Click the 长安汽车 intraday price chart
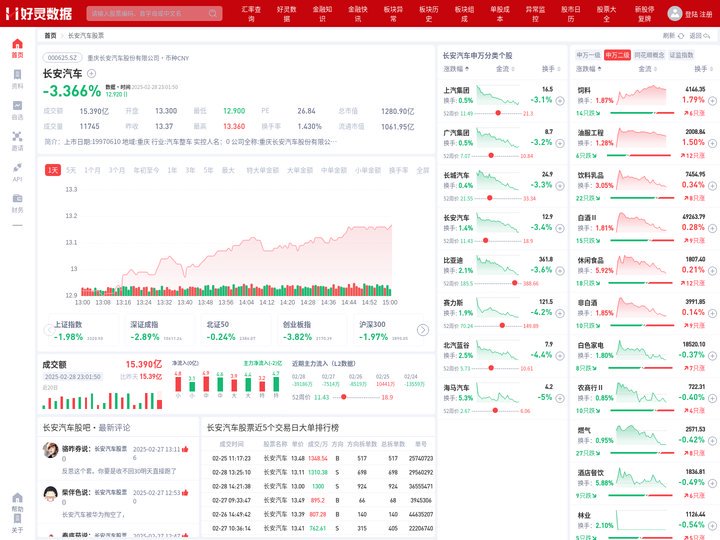Image resolution: width=720 pixels, height=540 pixels. click(236, 243)
